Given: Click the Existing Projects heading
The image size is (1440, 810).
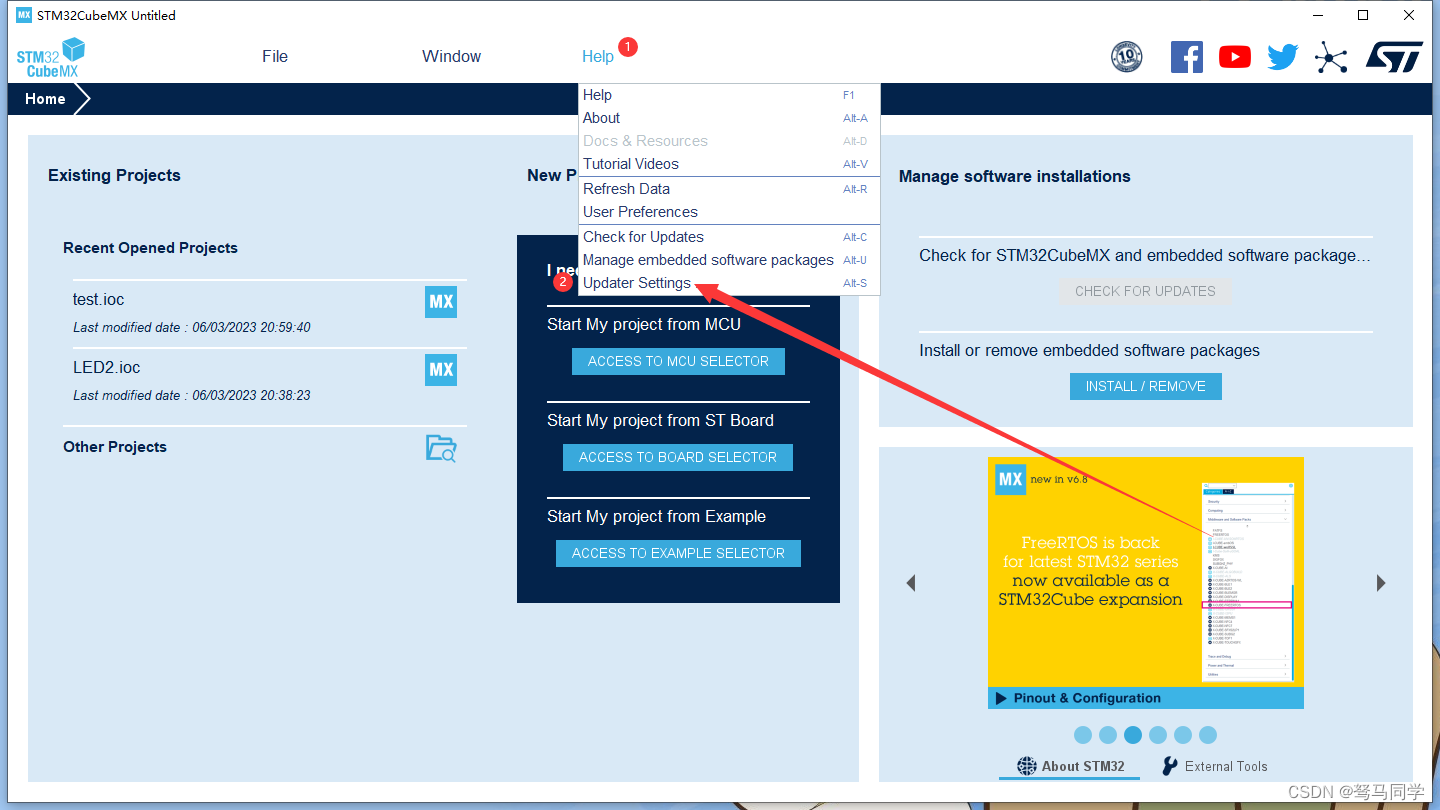Looking at the screenshot, I should click(x=114, y=175).
